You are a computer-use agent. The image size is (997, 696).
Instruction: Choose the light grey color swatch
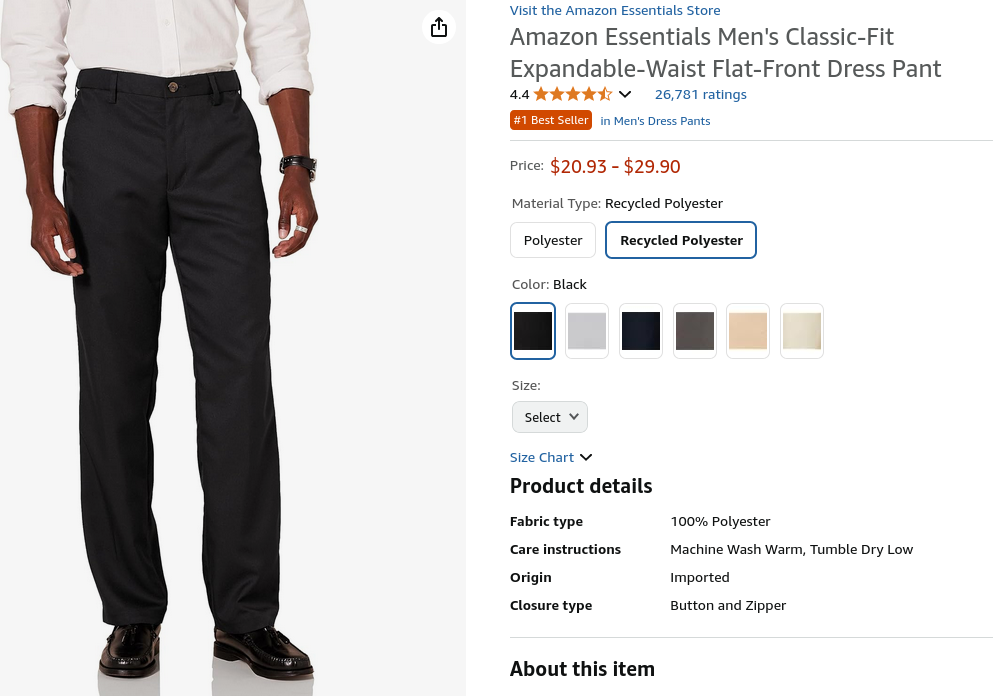587,331
